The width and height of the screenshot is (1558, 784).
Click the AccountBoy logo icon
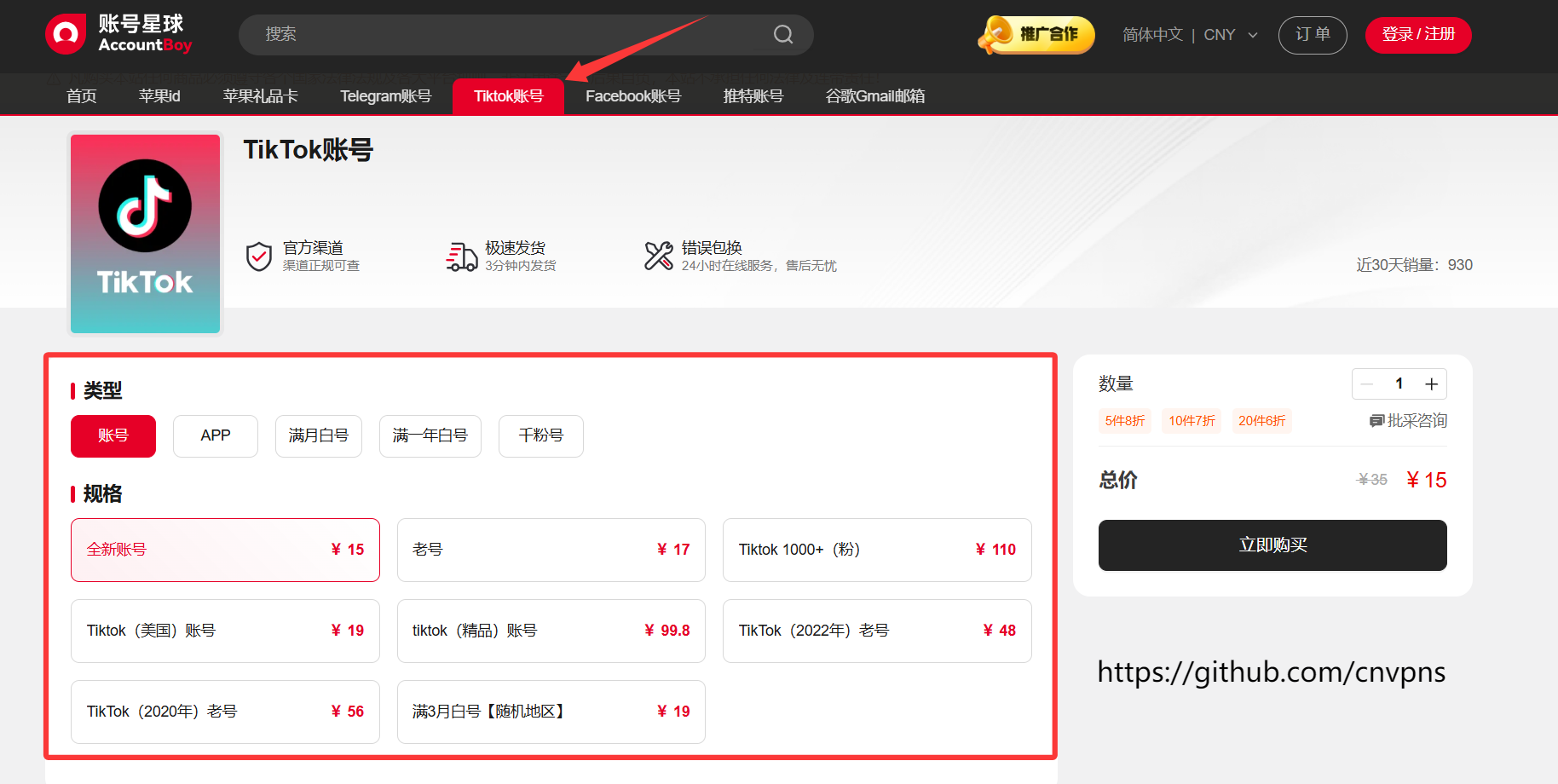pyautogui.click(x=66, y=34)
